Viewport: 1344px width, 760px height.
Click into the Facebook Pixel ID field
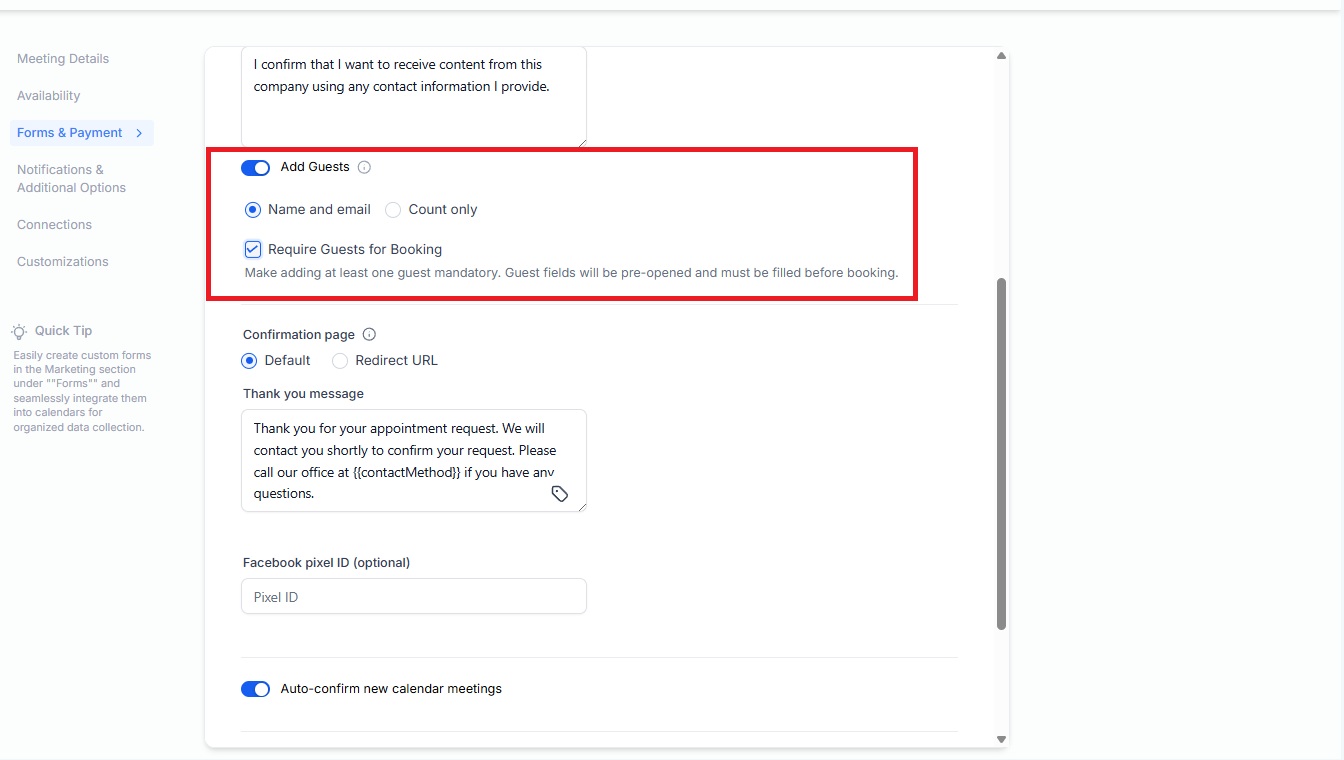click(x=414, y=596)
